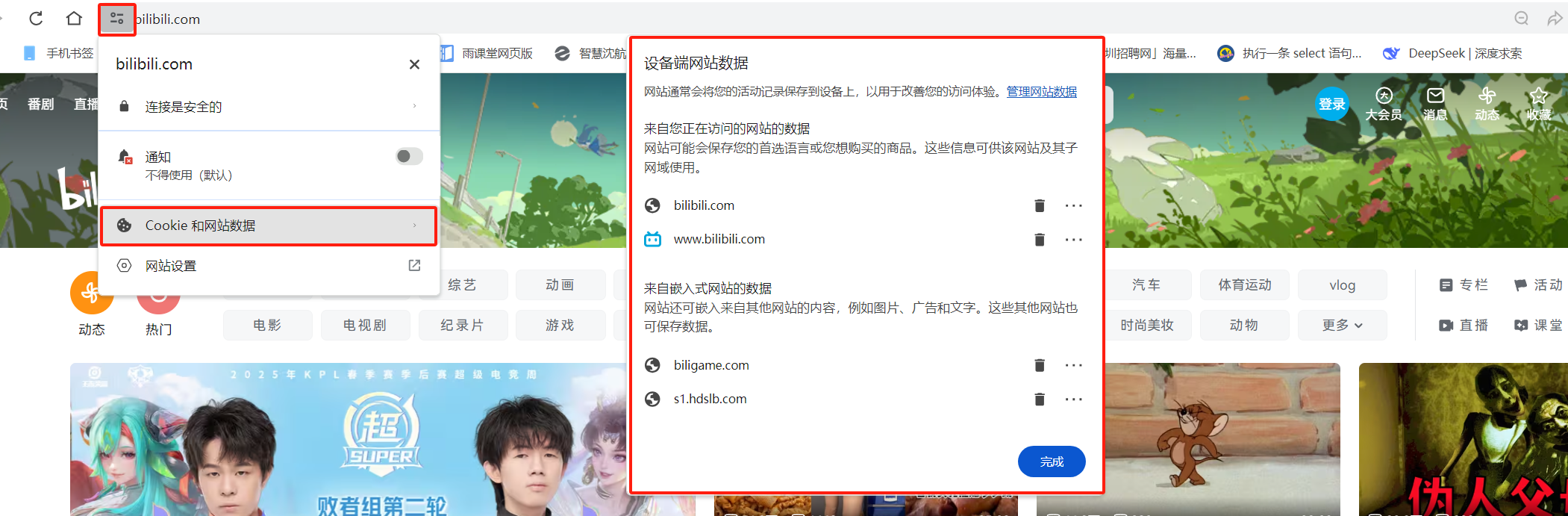Open 课堂 classroom section
1568x516 pixels.
click(x=1538, y=325)
